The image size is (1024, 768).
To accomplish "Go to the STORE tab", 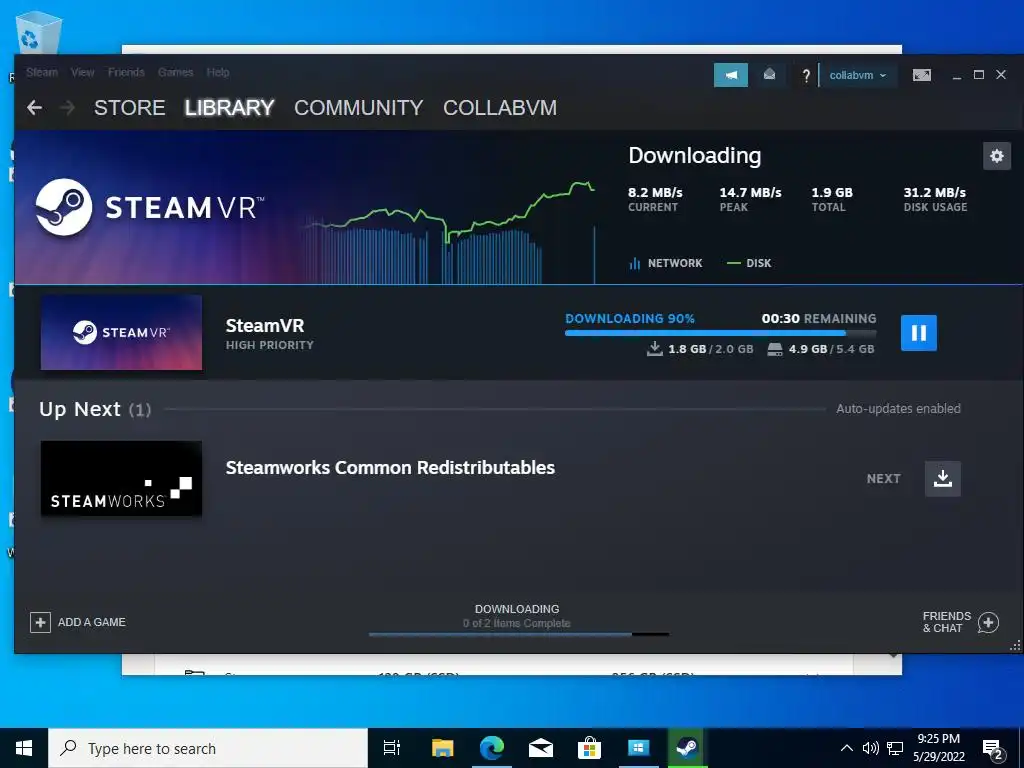I will 129,108.
